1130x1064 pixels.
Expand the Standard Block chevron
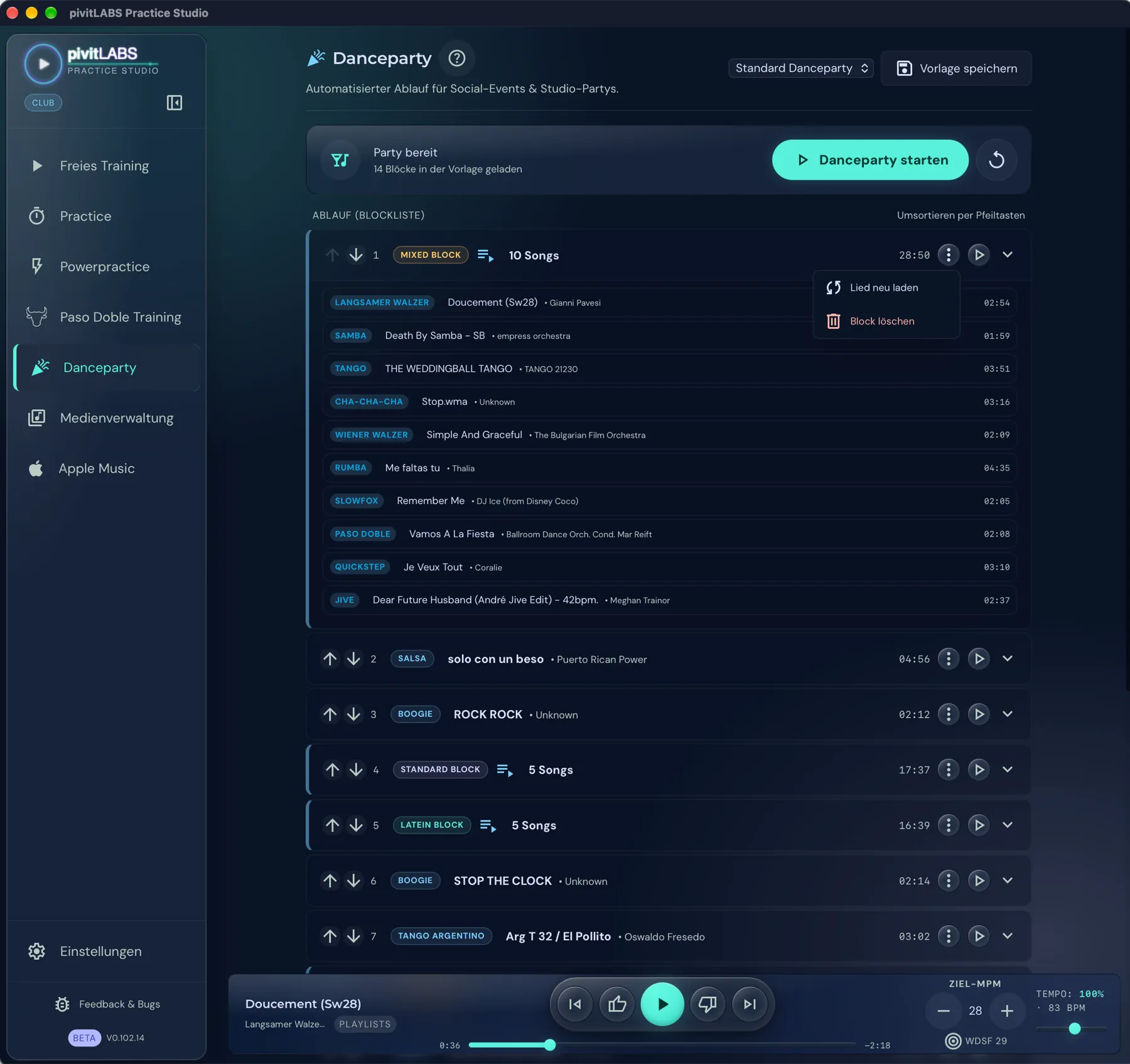pos(1008,770)
